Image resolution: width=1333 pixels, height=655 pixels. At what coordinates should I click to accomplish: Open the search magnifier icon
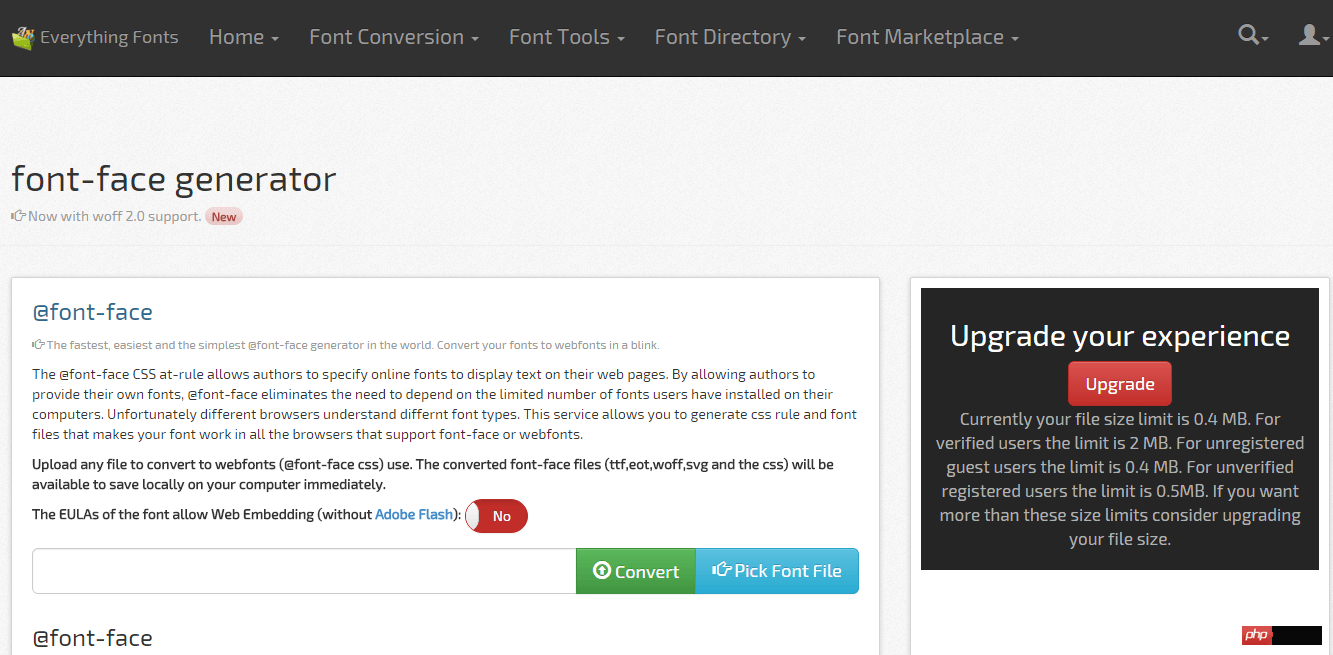1253,35
